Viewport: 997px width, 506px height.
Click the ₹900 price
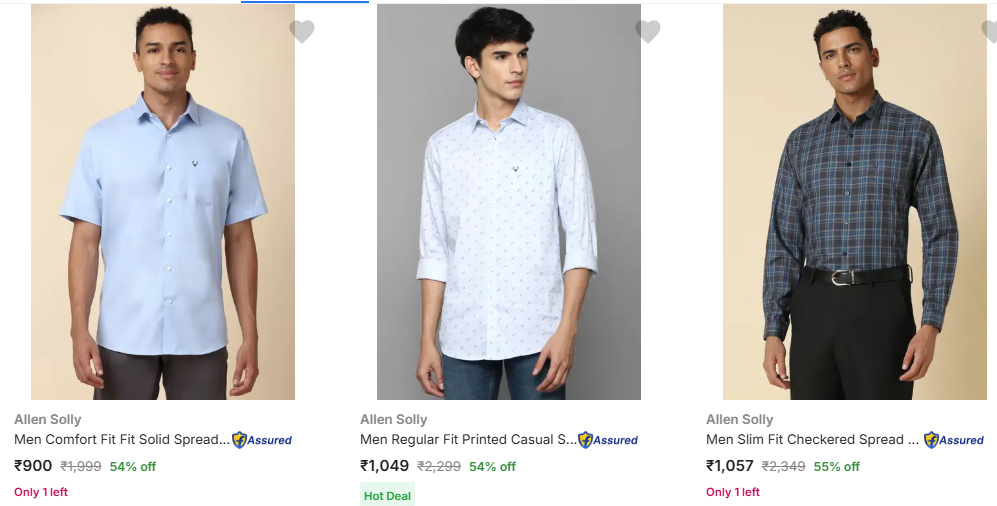(x=33, y=466)
